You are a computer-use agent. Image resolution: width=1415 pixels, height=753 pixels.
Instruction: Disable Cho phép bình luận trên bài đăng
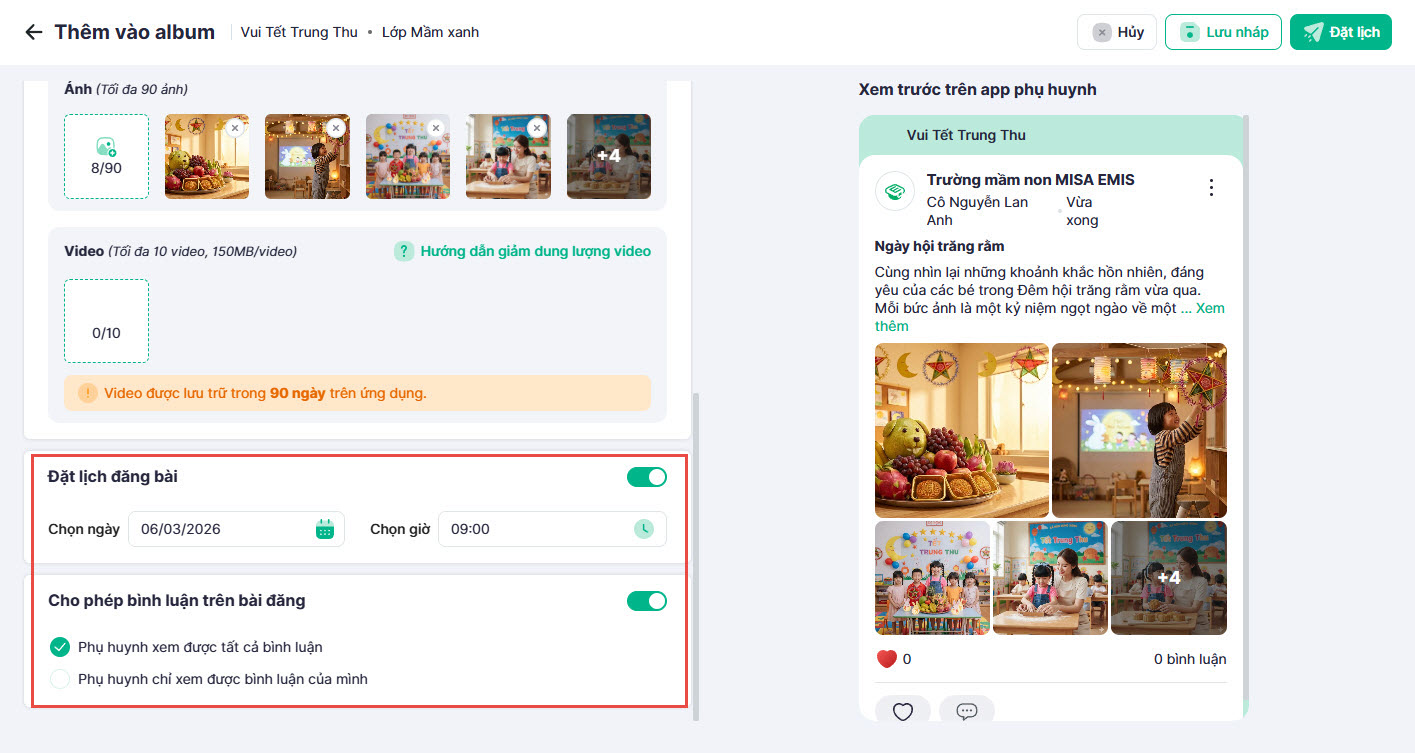point(646,601)
